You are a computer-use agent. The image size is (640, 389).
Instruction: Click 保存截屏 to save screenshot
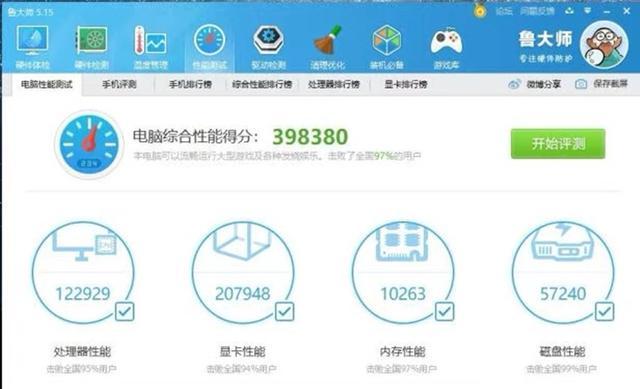601,84
